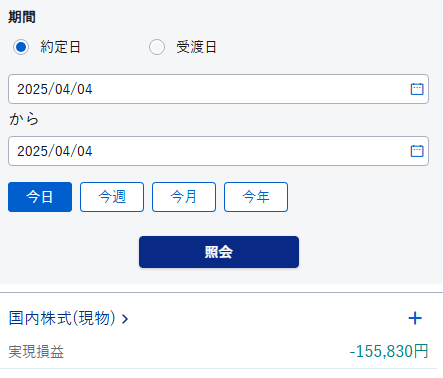Click the end date field below から
The width and height of the screenshot is (443, 378).
[218, 151]
